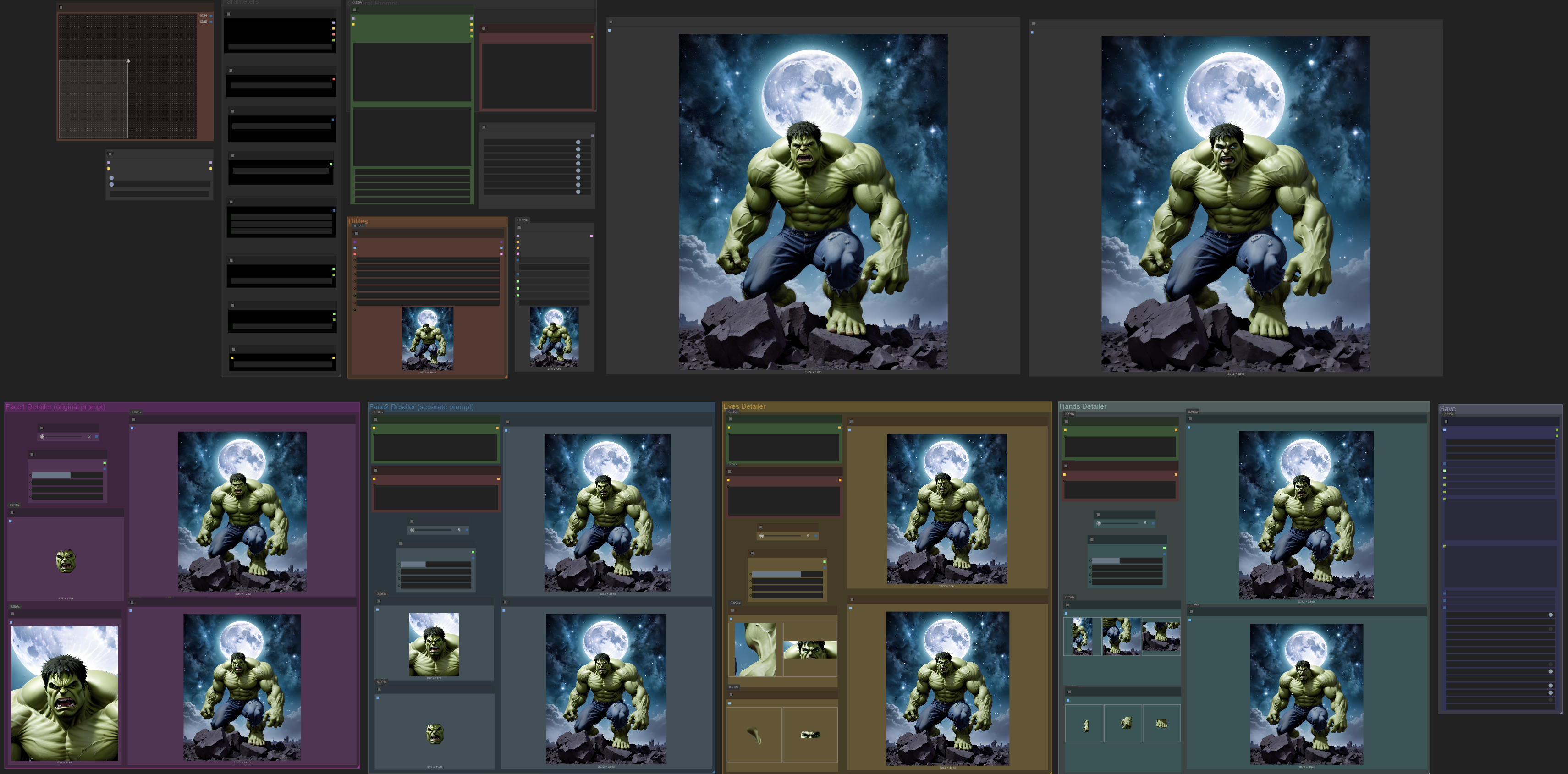Open the top widget row in the HiRes node
The width and height of the screenshot is (1568, 774).
[x=427, y=260]
